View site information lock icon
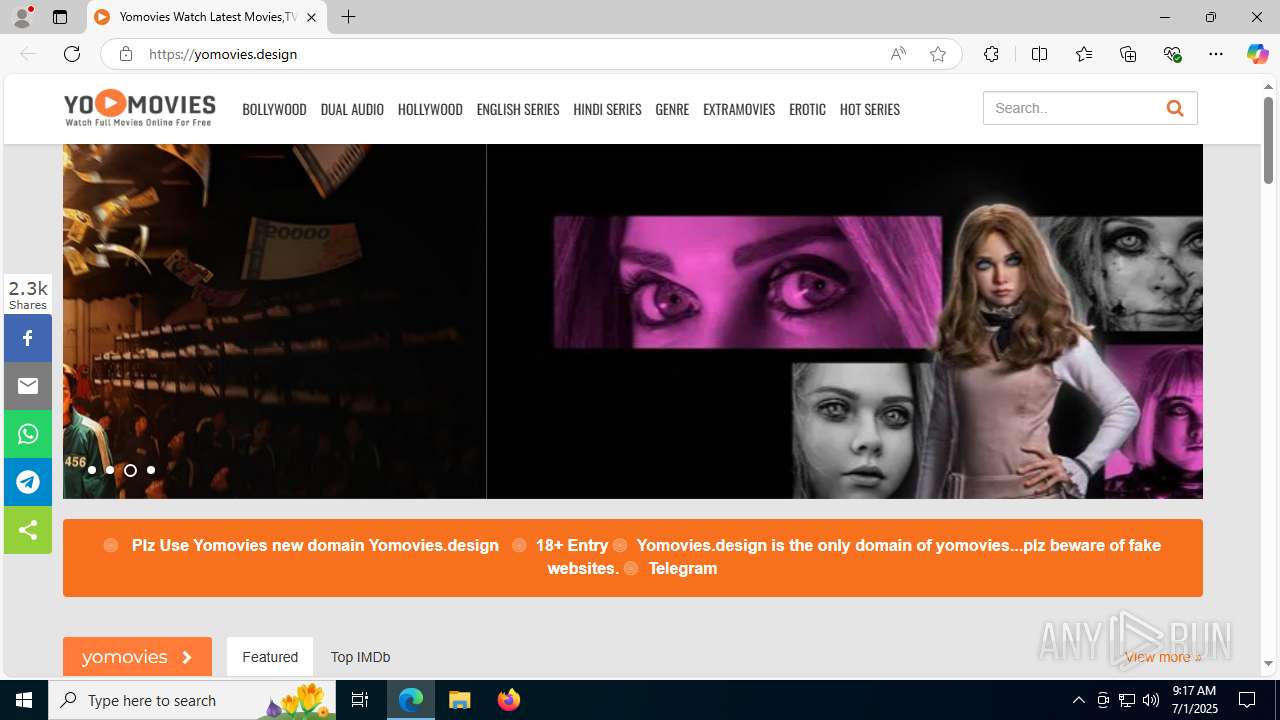This screenshot has height=720, width=1280. [125, 54]
